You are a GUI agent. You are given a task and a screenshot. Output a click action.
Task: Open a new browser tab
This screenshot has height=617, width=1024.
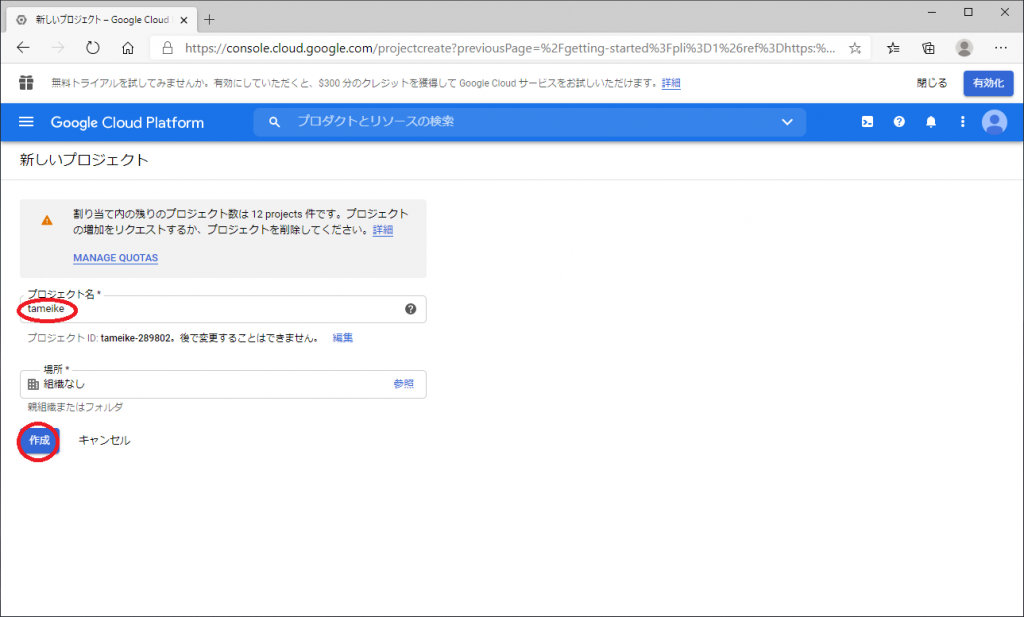click(x=209, y=19)
